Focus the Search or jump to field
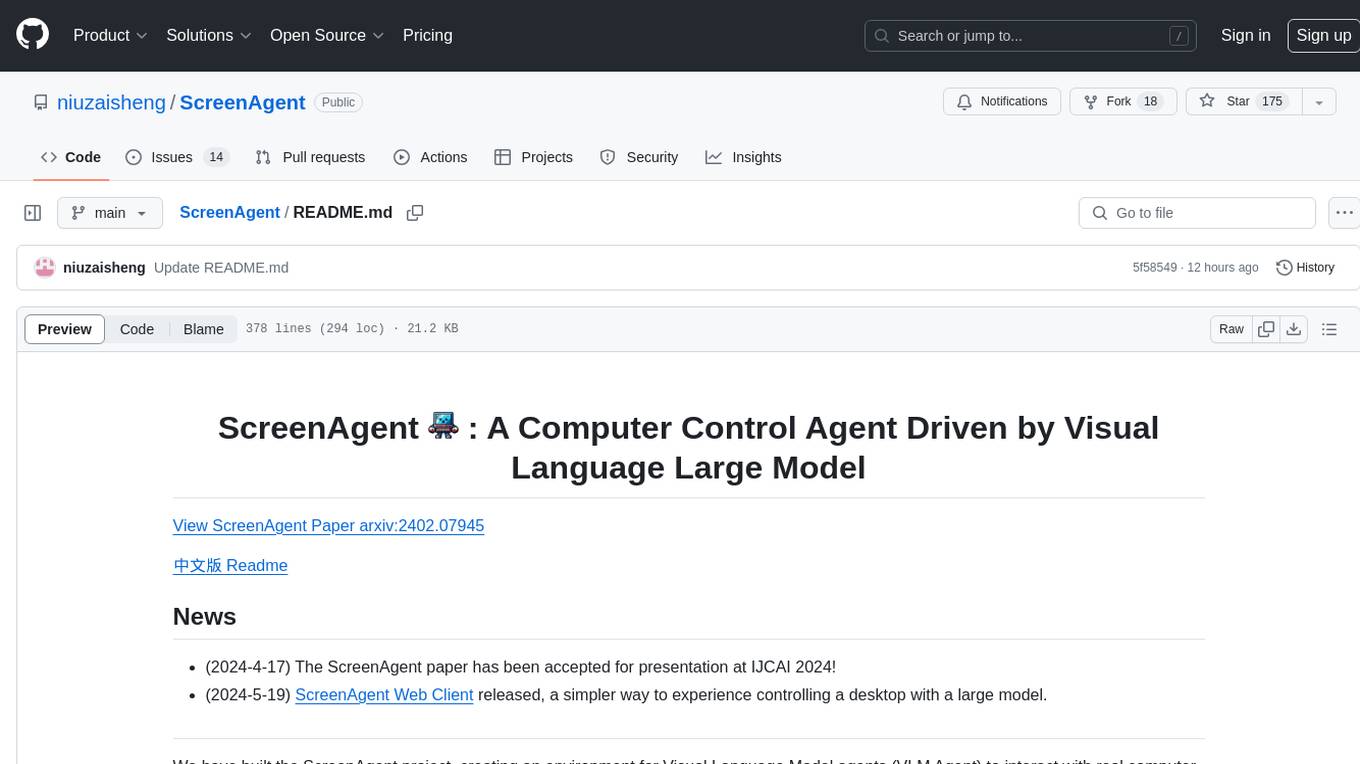 click(1032, 36)
